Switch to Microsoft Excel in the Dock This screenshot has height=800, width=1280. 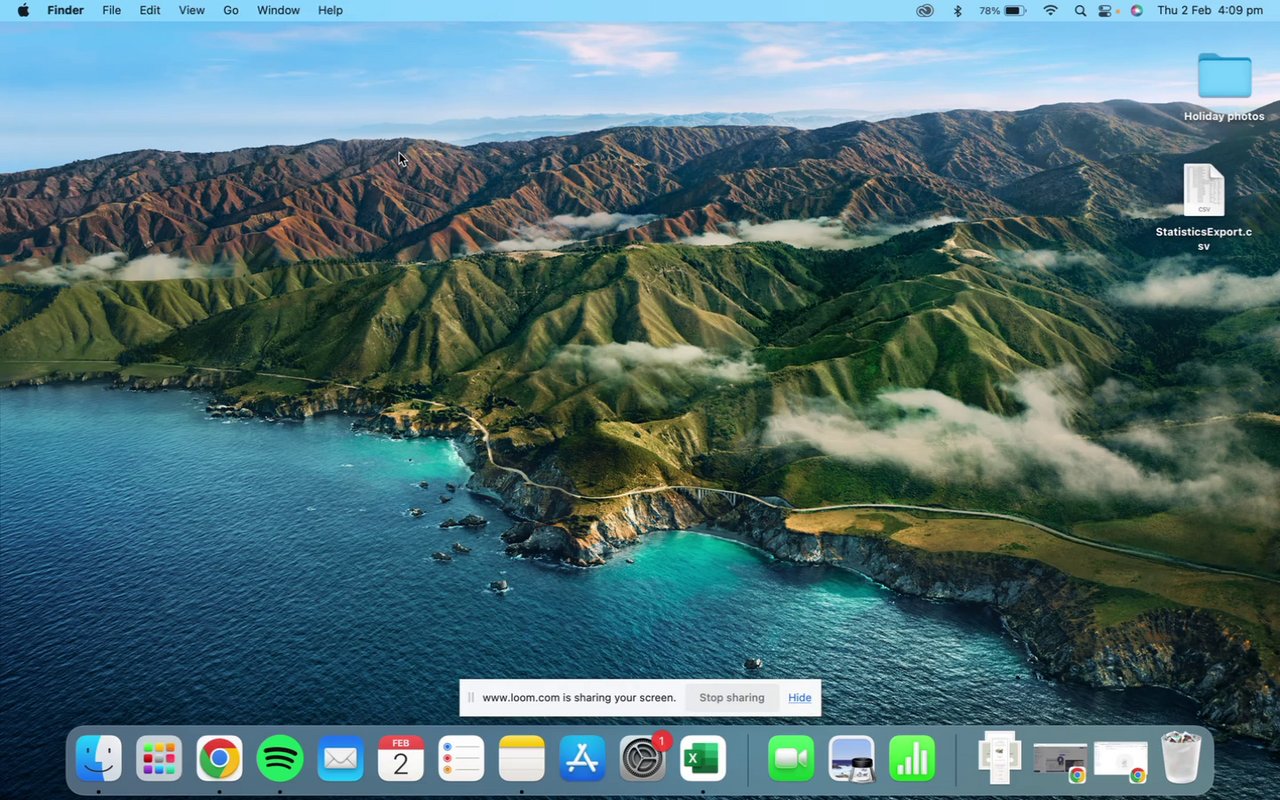(x=703, y=759)
